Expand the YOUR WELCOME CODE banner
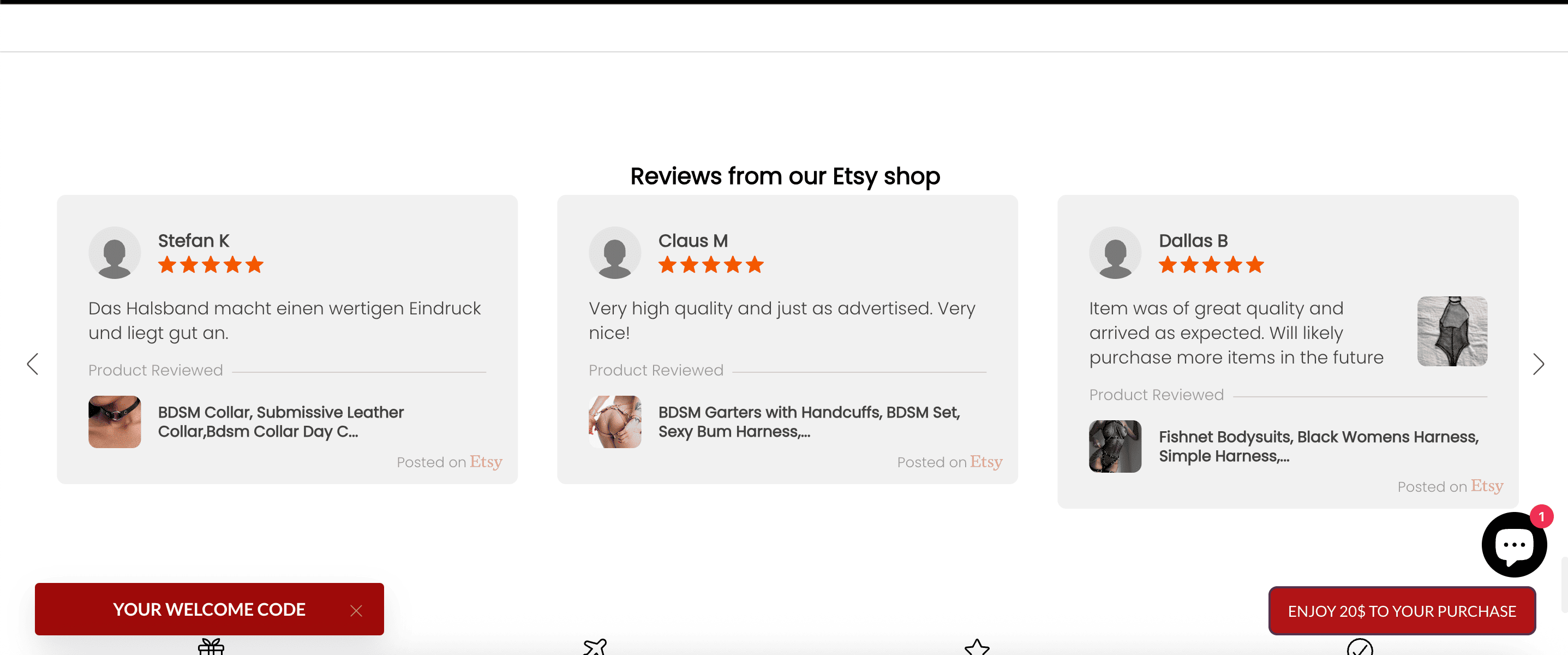The height and width of the screenshot is (655, 1568). (210, 609)
